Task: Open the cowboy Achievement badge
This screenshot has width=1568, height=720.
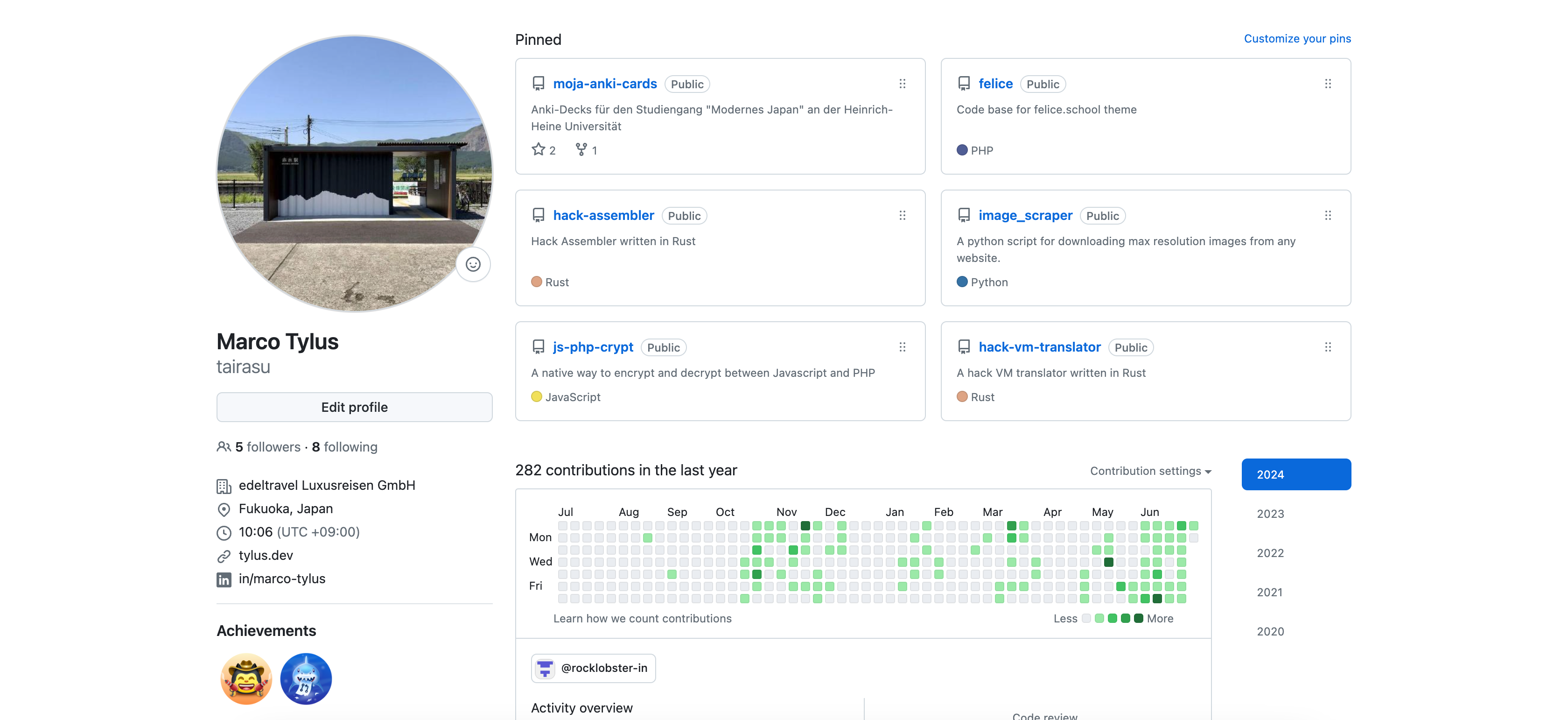Action: coord(246,678)
